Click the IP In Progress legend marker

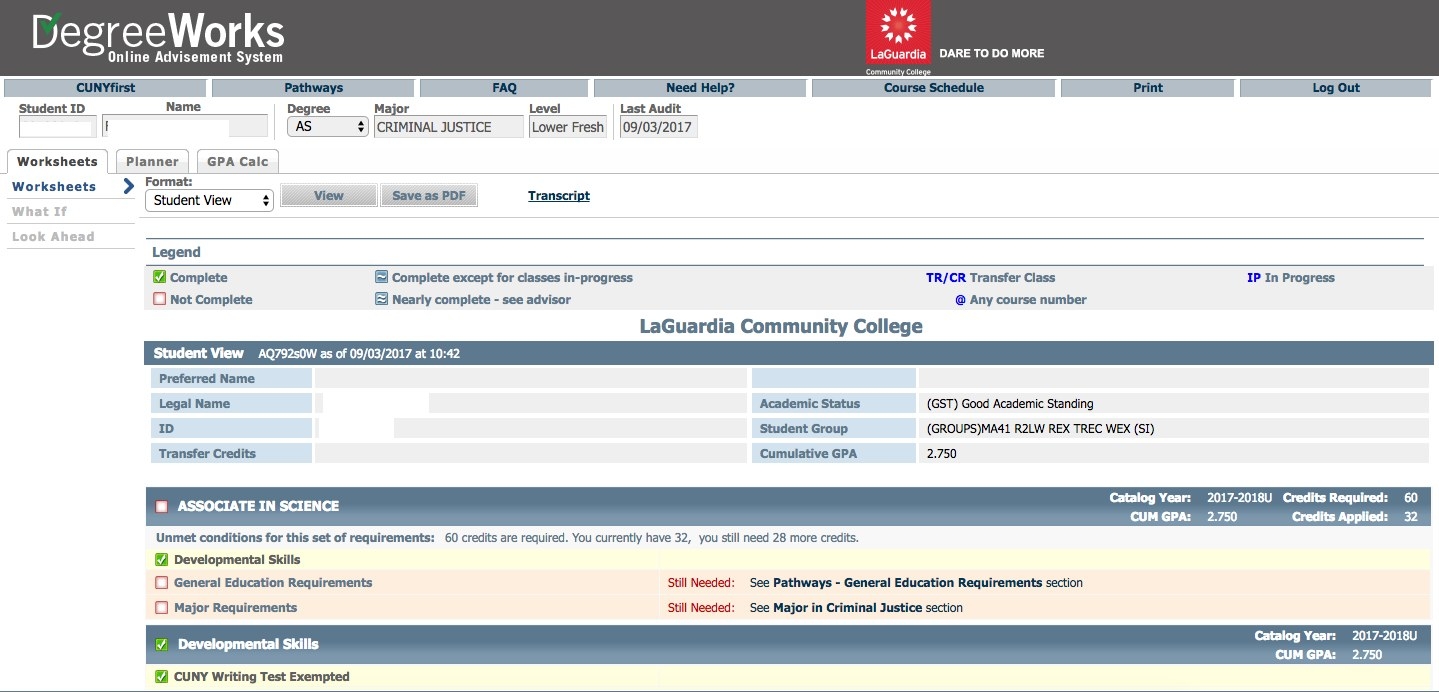[1254, 278]
